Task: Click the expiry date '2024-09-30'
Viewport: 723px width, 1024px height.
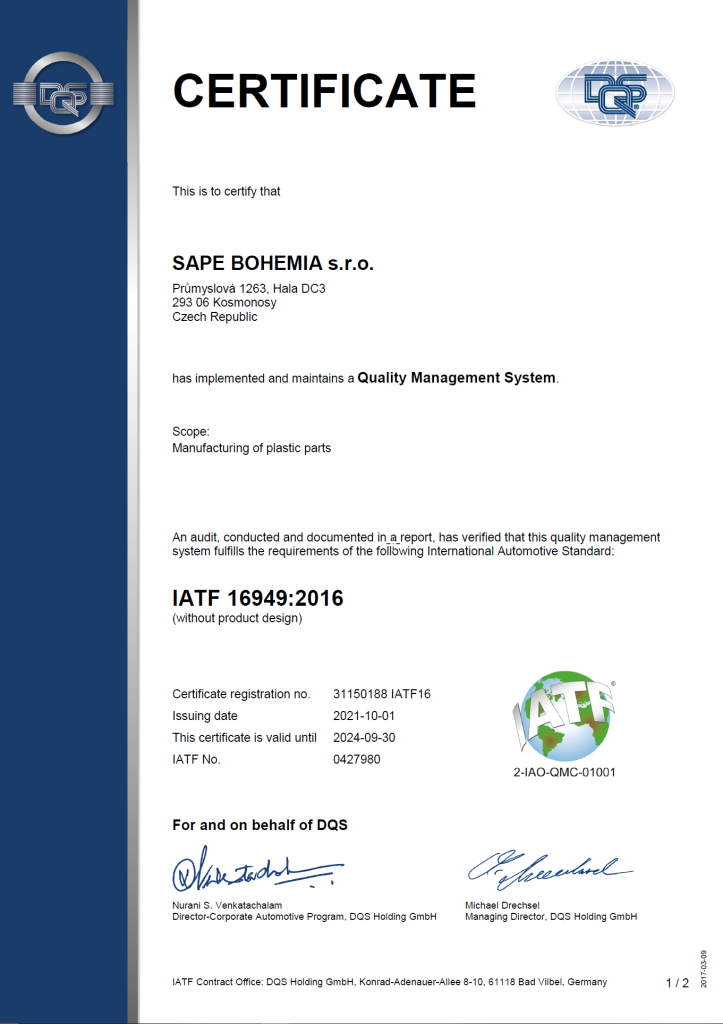Action: pos(364,737)
